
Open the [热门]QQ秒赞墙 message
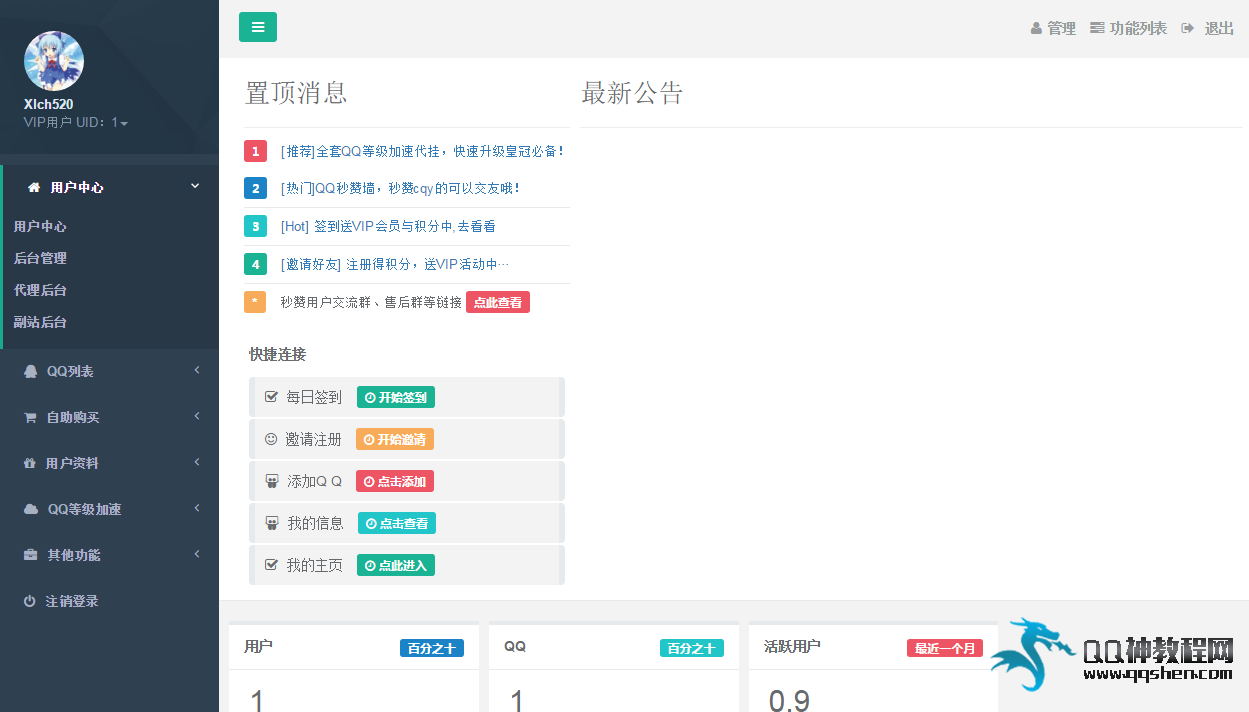pos(400,188)
